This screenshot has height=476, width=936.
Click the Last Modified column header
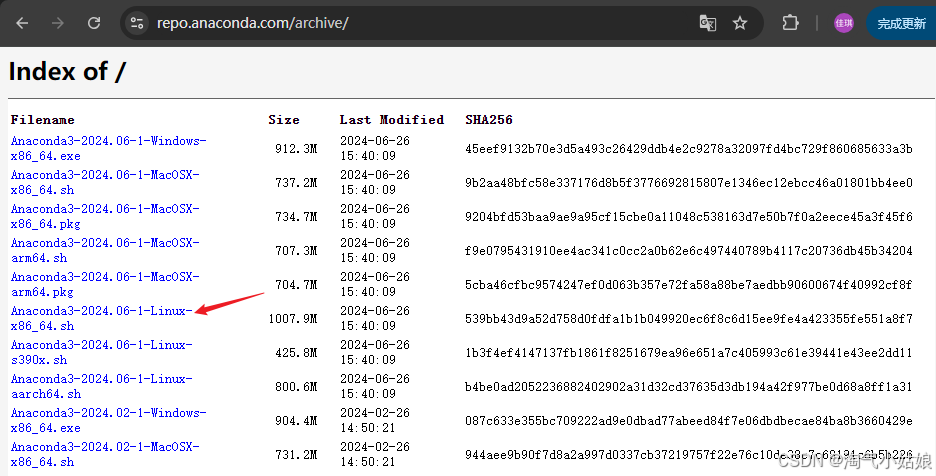click(392, 119)
